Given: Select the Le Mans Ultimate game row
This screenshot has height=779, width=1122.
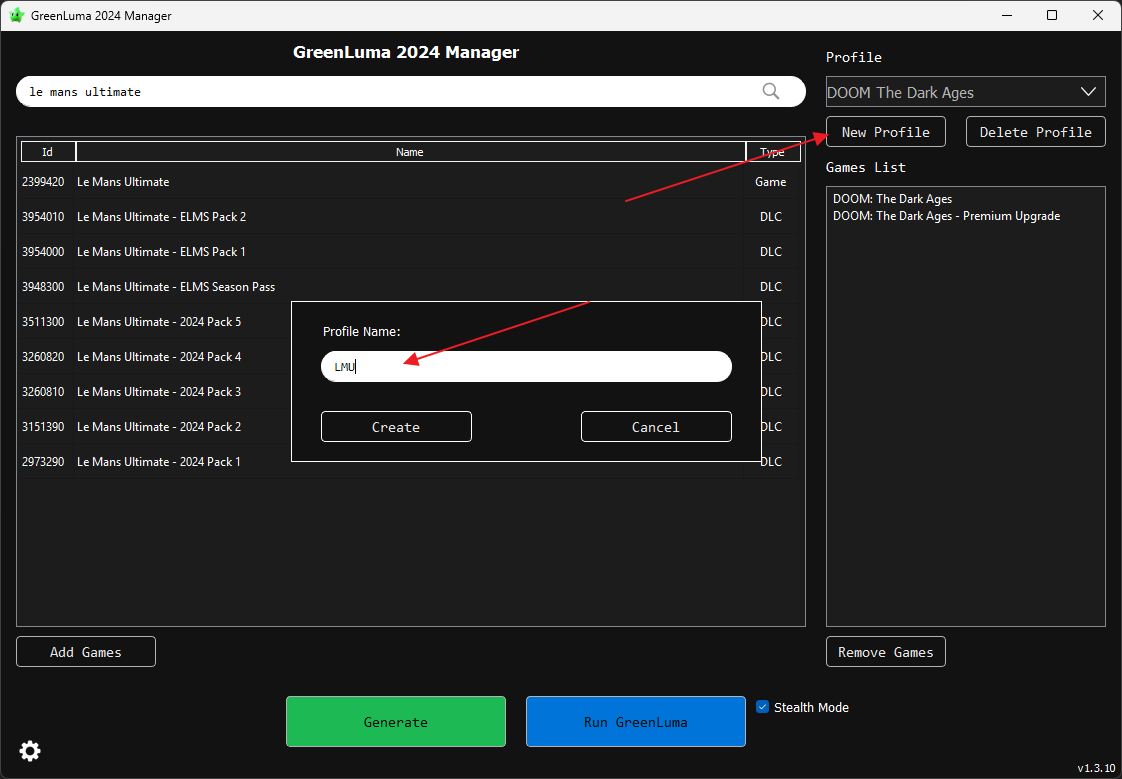Looking at the screenshot, I should [123, 182].
